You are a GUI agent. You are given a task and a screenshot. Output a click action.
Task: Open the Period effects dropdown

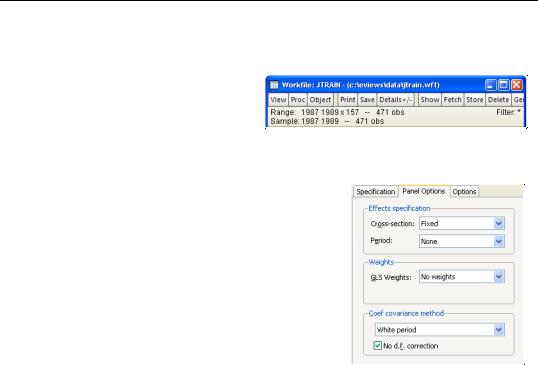click(461, 242)
